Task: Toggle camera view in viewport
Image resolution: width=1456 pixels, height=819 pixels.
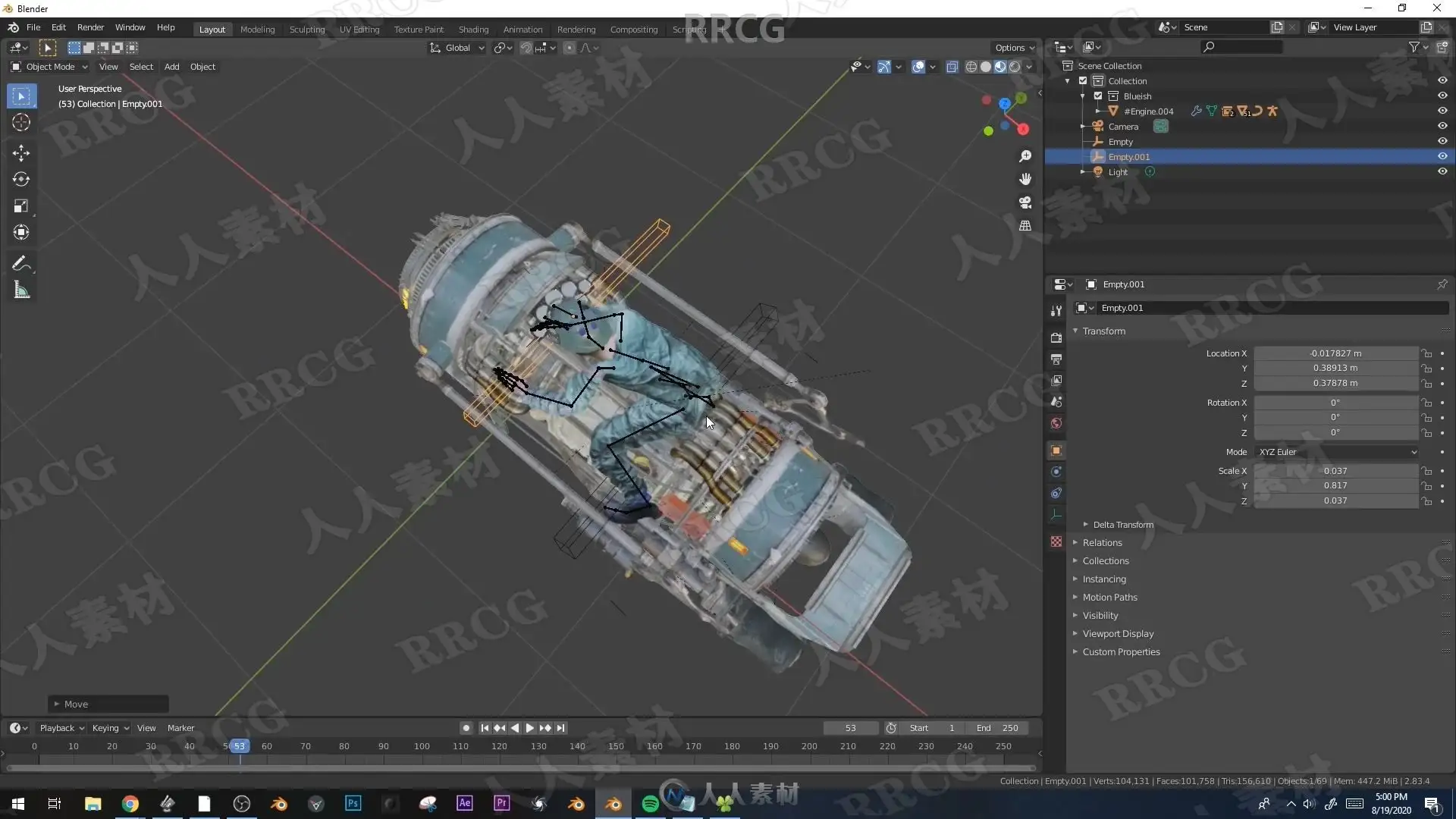Action: (1025, 202)
